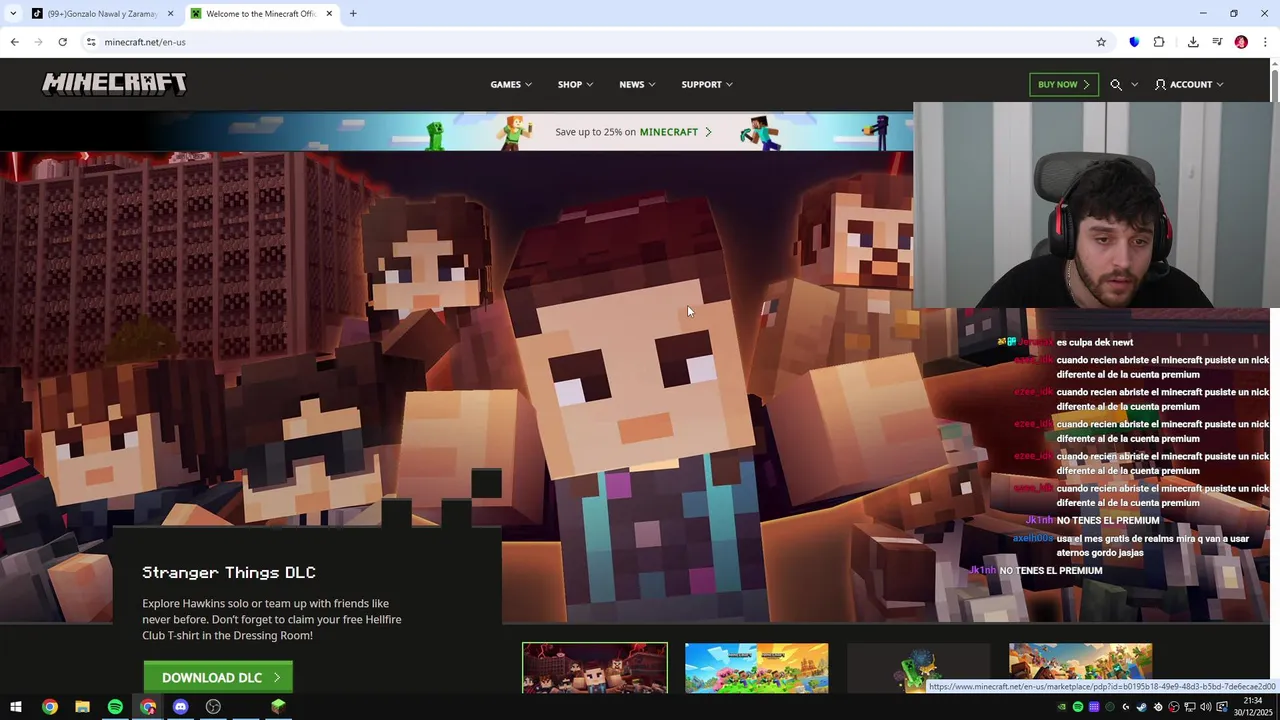Open Chrome downloads icon
1280x720 pixels.
click(1193, 42)
